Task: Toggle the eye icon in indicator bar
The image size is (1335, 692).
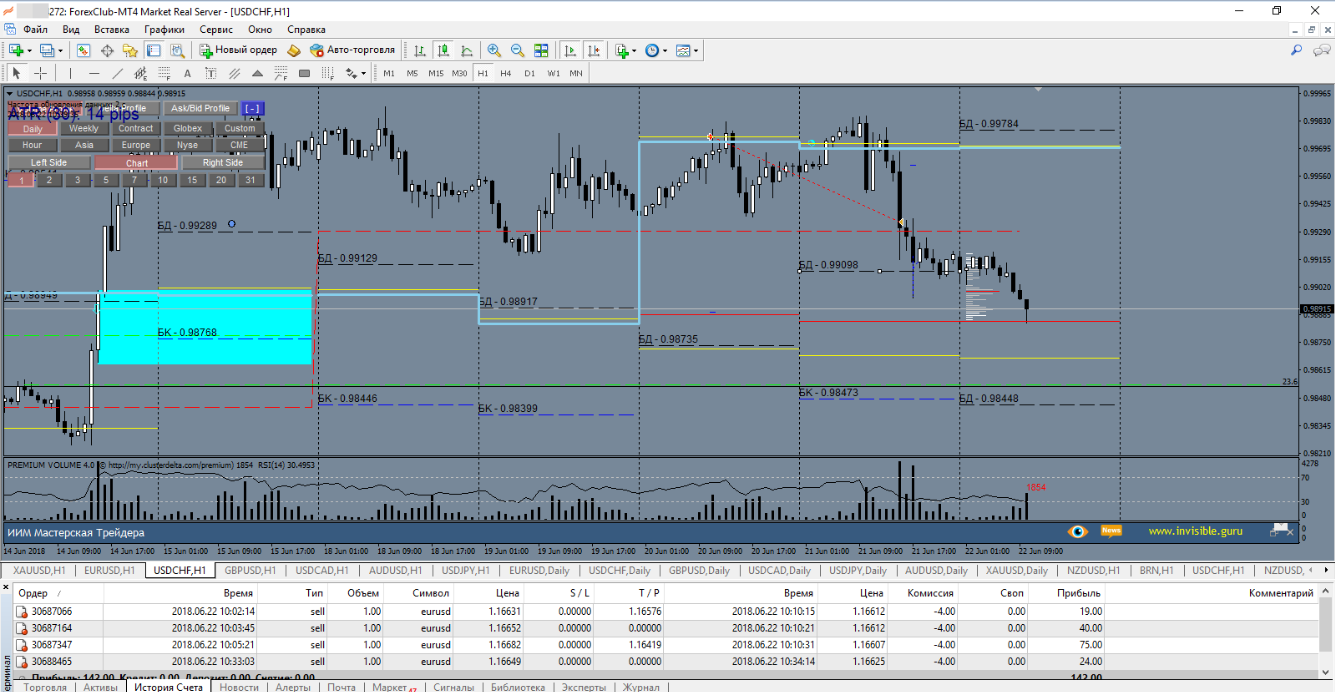Action: (x=1077, y=531)
